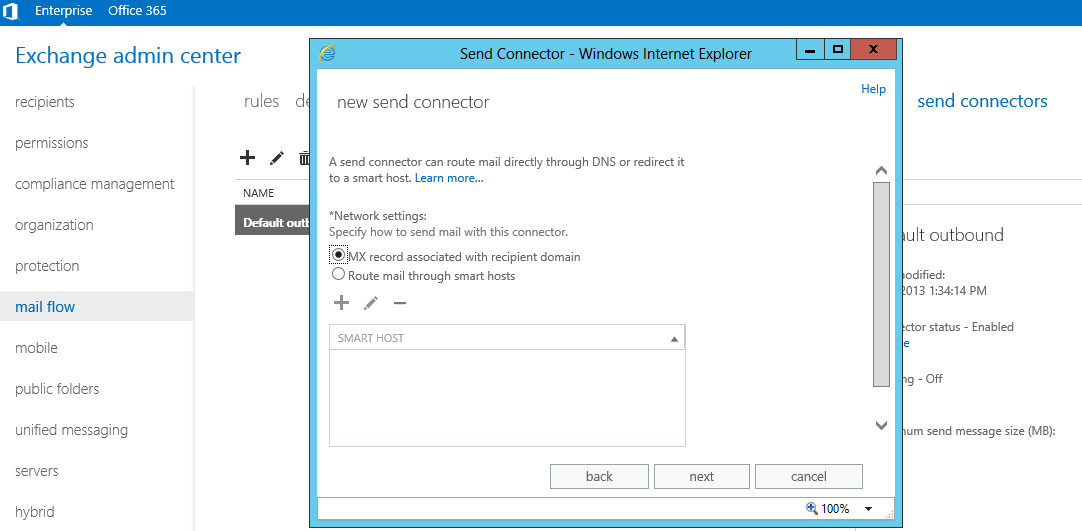The width and height of the screenshot is (1082, 531).
Task: Open protection in the left navigation
Action: pyautogui.click(x=47, y=266)
